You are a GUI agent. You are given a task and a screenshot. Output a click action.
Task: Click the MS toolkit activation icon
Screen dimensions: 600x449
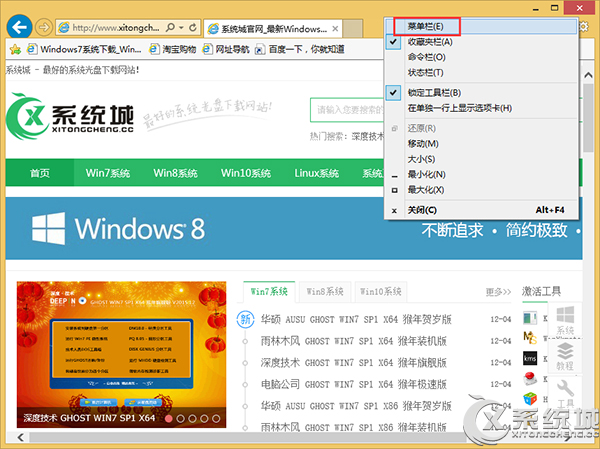[x=530, y=338]
